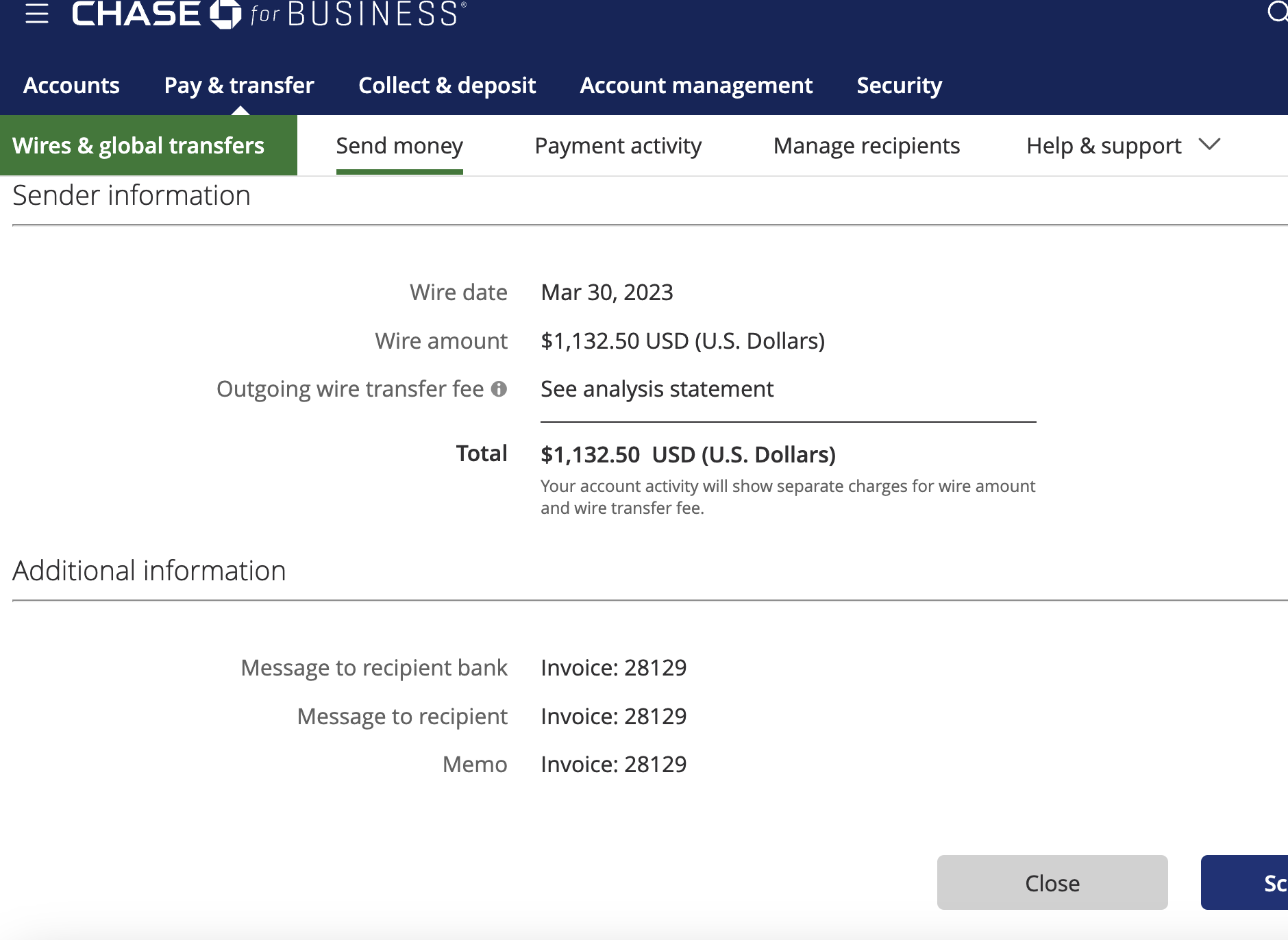This screenshot has width=1288, height=940.
Task: Click the gray Close button
Action: pyautogui.click(x=1052, y=882)
